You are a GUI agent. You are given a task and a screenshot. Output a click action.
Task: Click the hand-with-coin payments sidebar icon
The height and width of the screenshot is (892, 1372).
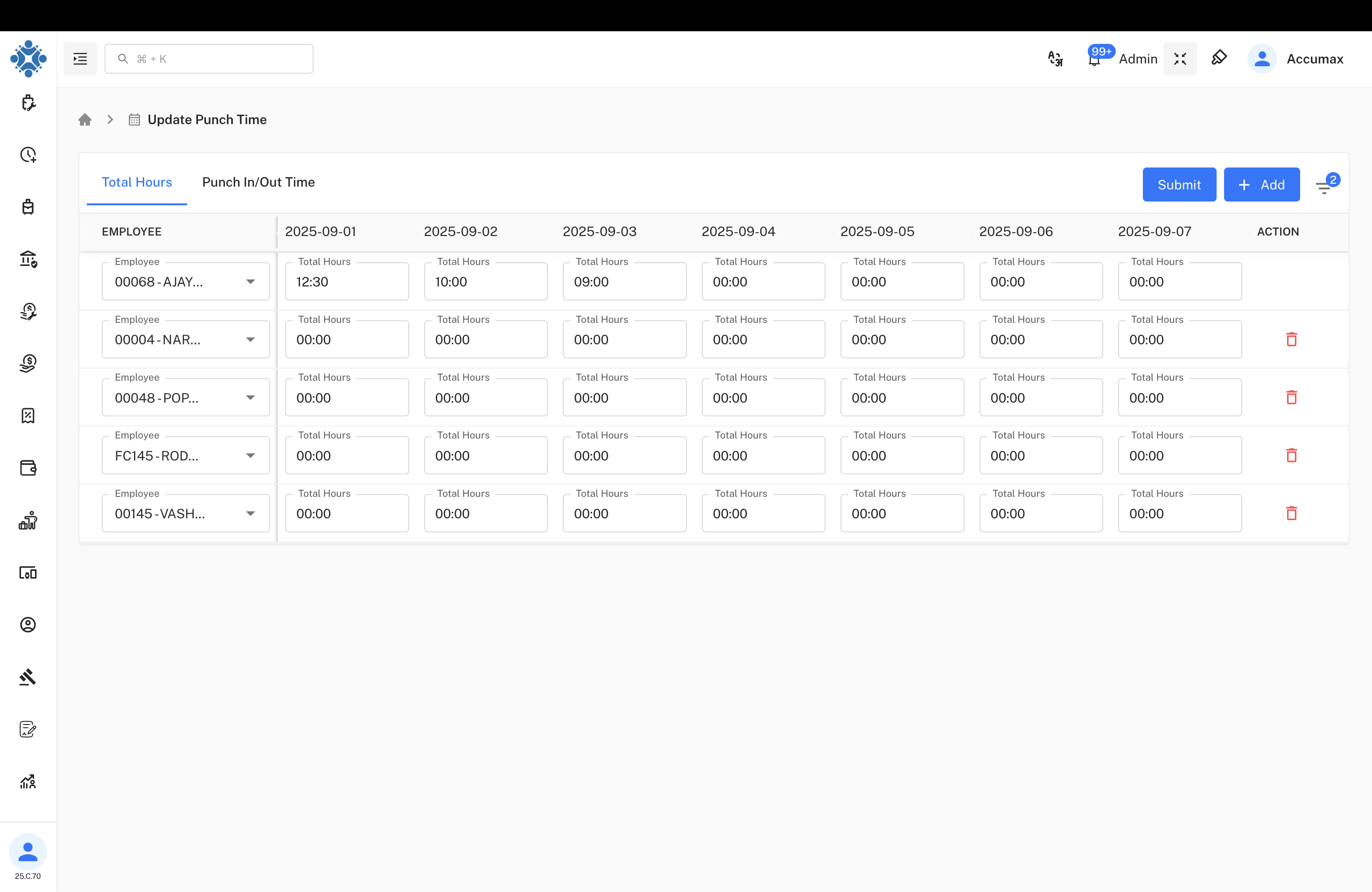click(x=28, y=363)
